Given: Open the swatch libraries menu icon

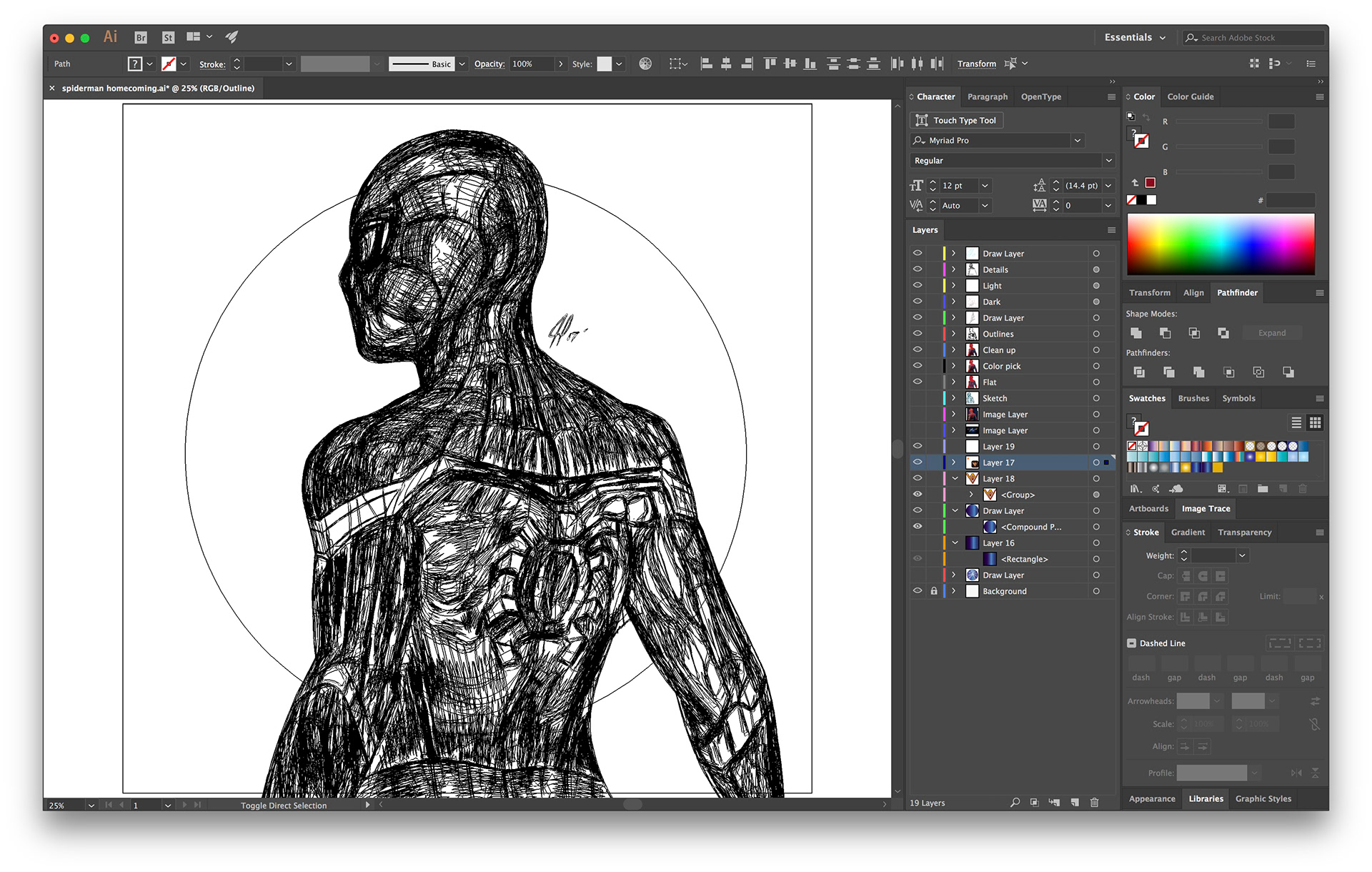Looking at the screenshot, I should pyautogui.click(x=1136, y=489).
